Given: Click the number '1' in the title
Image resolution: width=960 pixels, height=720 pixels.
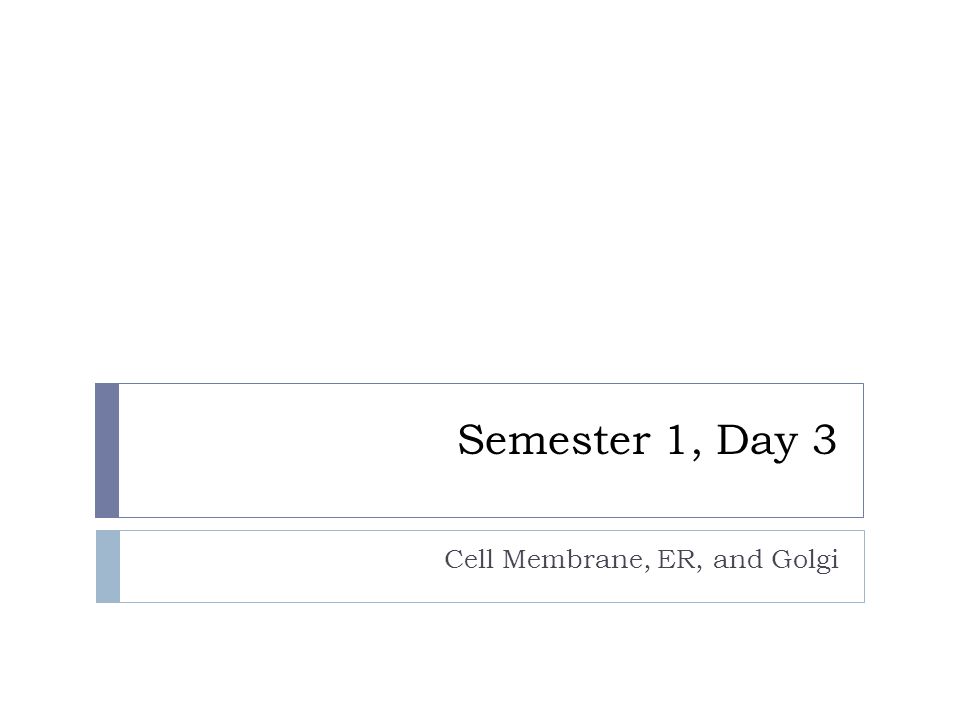Looking at the screenshot, I should [x=676, y=440].
